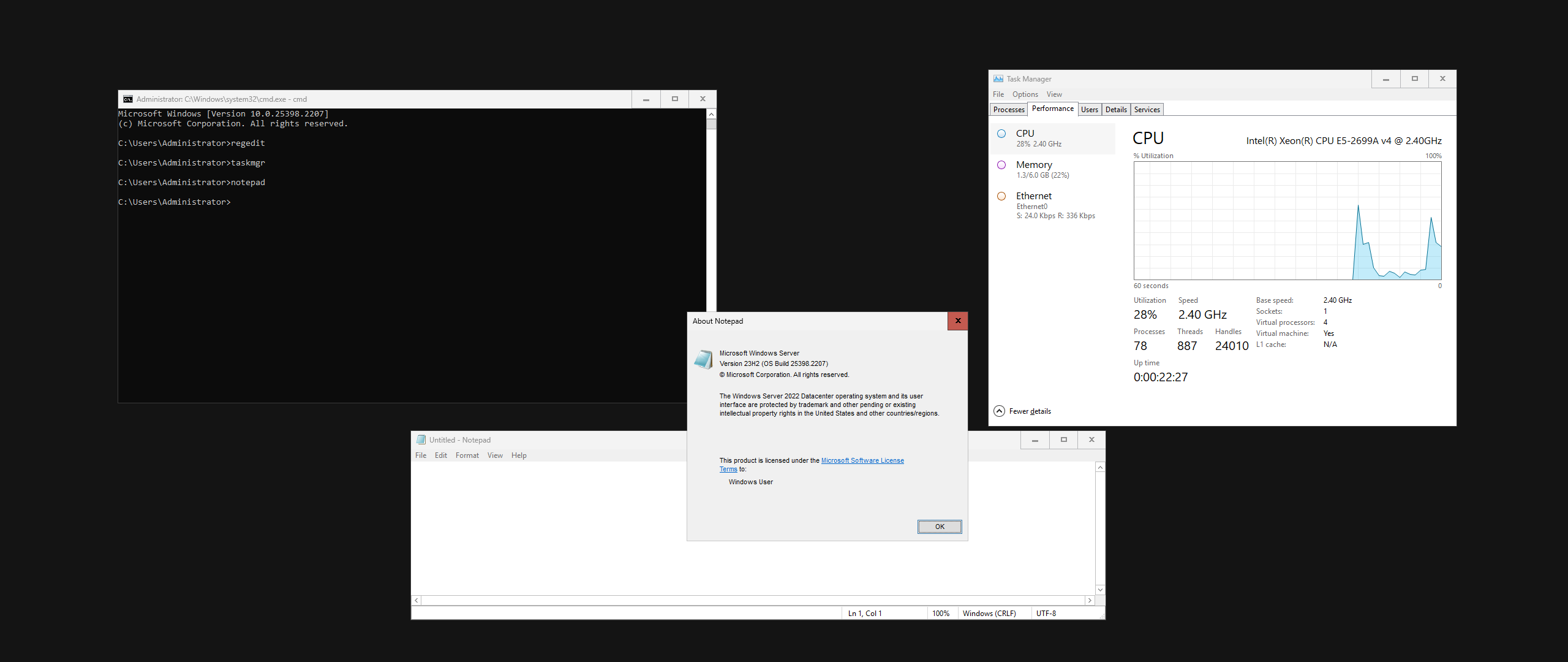Open Task Manager Options menu
The image size is (1568, 662).
(x=1025, y=94)
